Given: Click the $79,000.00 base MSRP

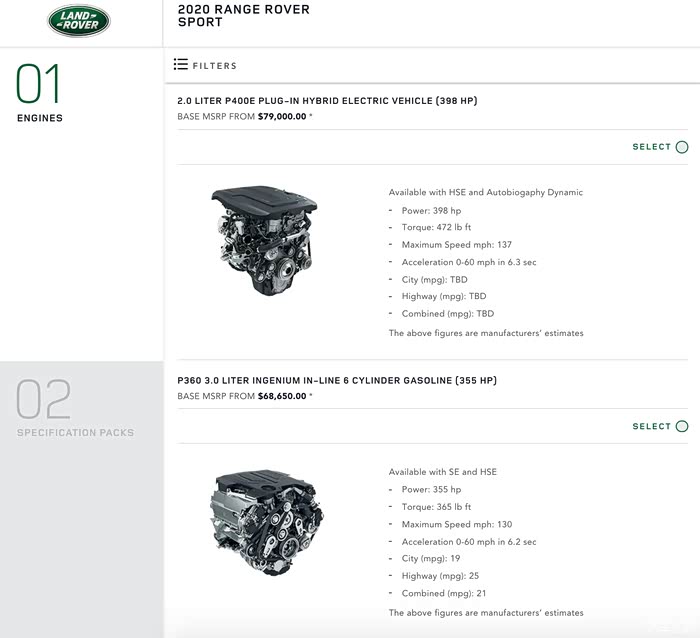Looking at the screenshot, I should click(282, 117).
